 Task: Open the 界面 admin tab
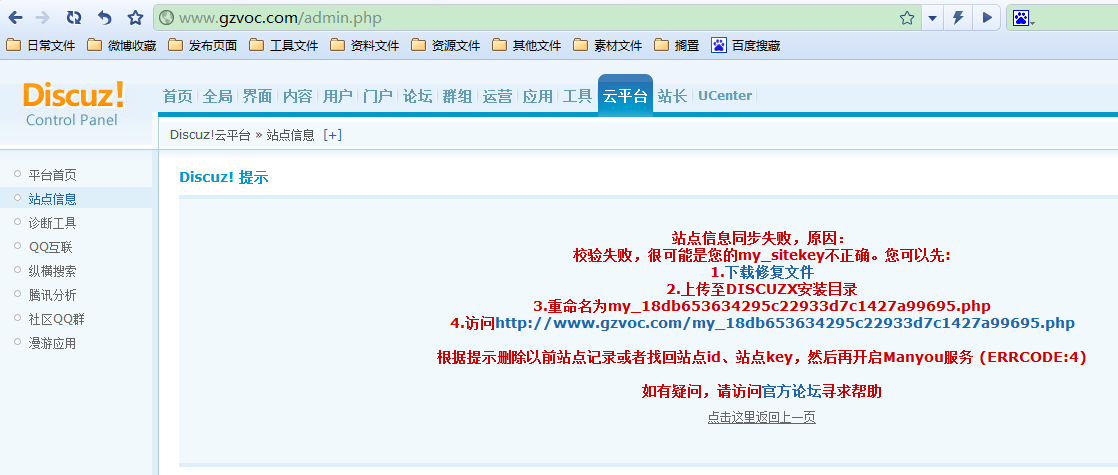tap(257, 96)
